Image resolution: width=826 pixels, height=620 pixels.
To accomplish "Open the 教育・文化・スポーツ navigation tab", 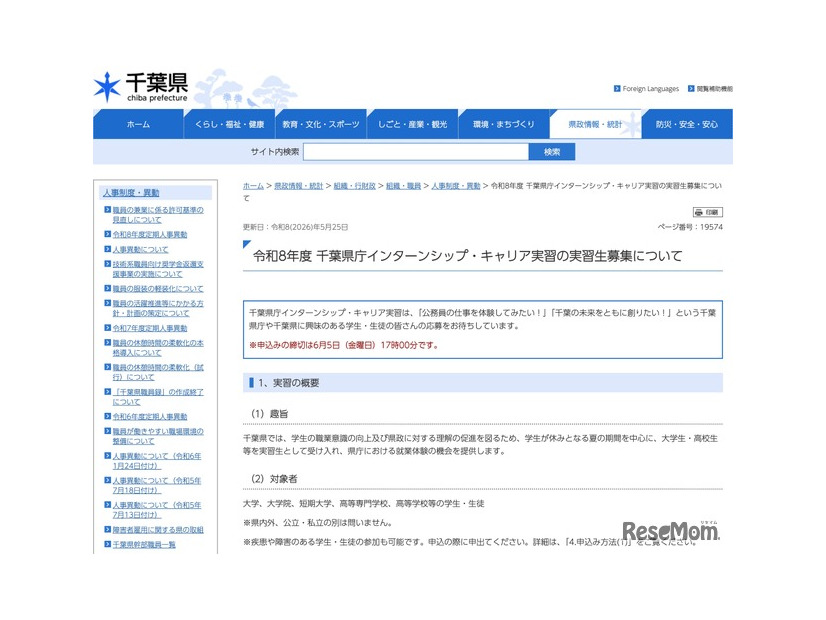I will (x=321, y=124).
